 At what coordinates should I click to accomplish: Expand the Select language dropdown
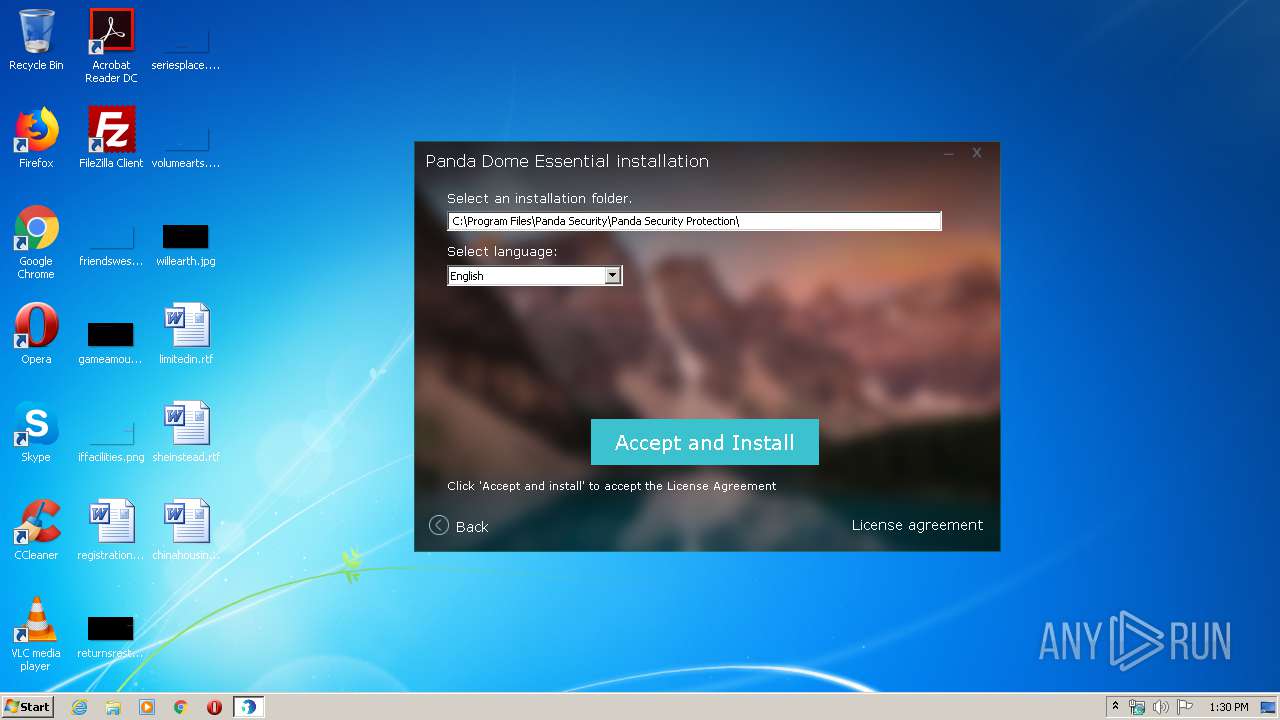tap(613, 276)
